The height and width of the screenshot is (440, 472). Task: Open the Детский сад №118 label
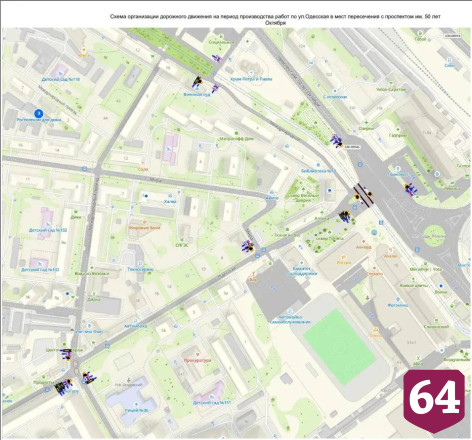[x=61, y=79]
